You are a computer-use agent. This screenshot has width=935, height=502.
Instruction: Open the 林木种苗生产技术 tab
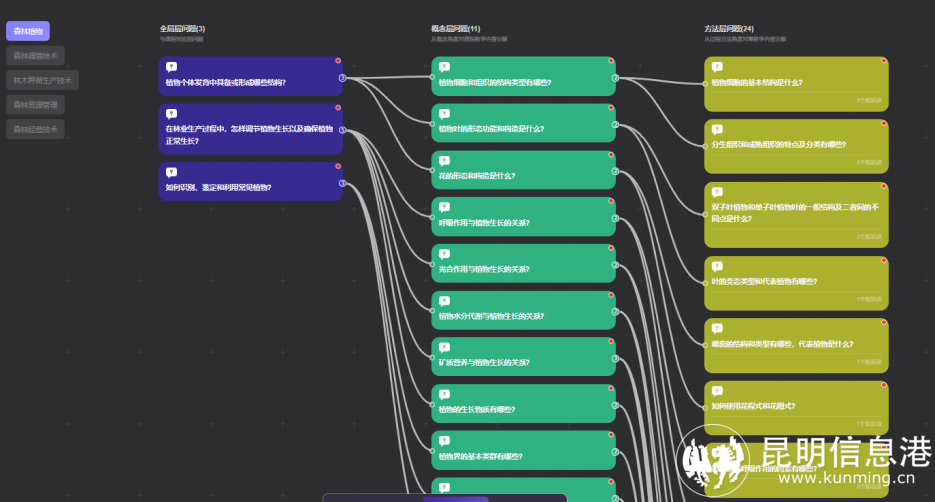[x=41, y=80]
